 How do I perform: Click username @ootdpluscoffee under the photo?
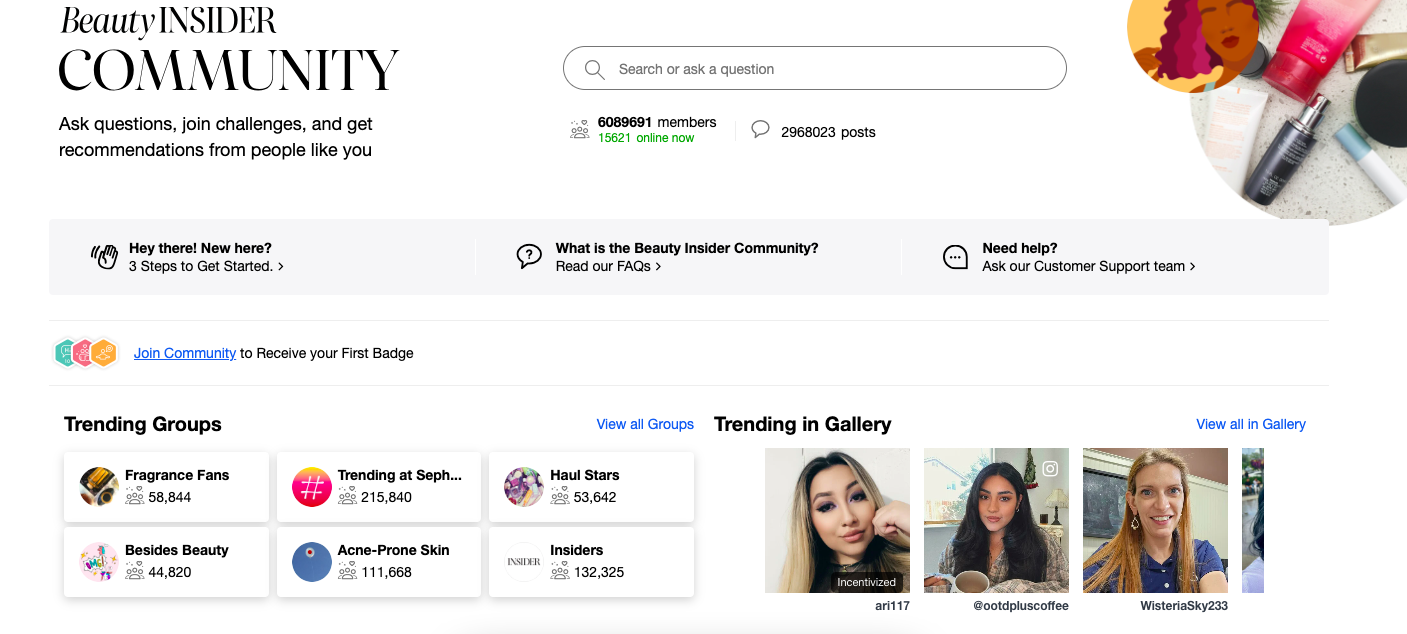1020,606
